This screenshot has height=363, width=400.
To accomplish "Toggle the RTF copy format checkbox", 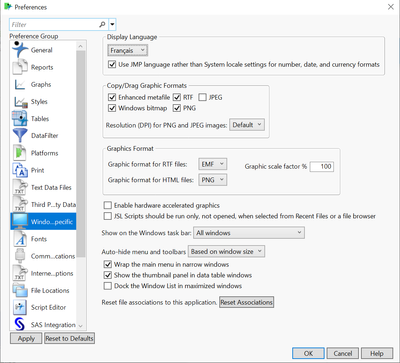I will (177, 97).
